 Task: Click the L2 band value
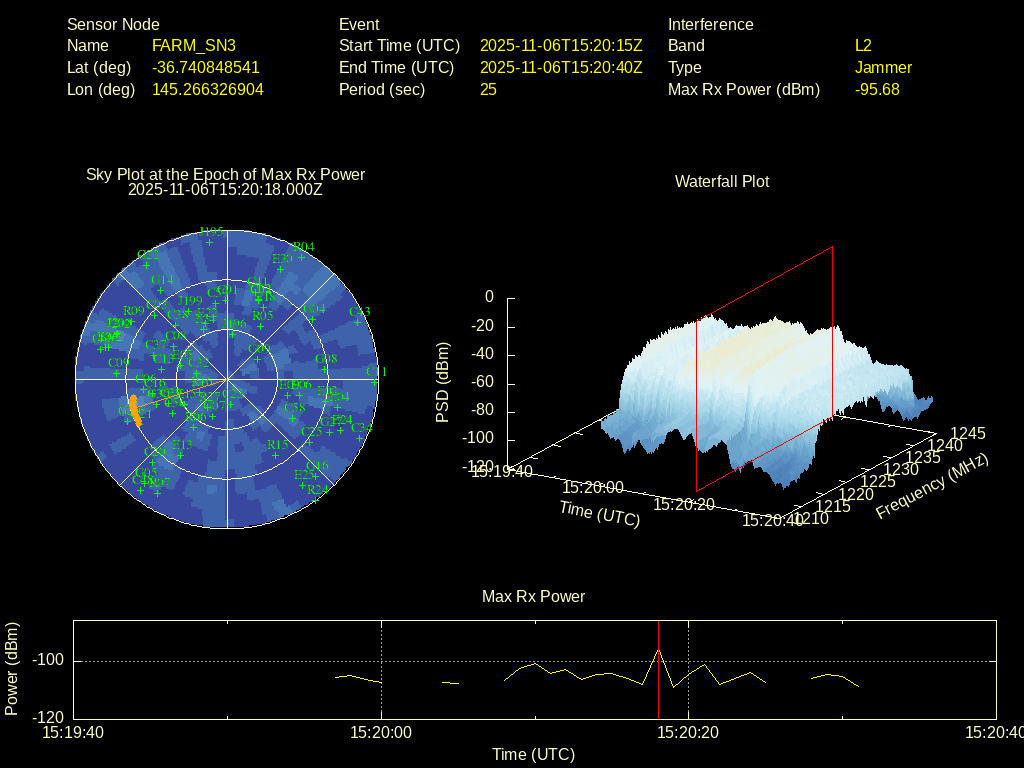tap(863, 46)
